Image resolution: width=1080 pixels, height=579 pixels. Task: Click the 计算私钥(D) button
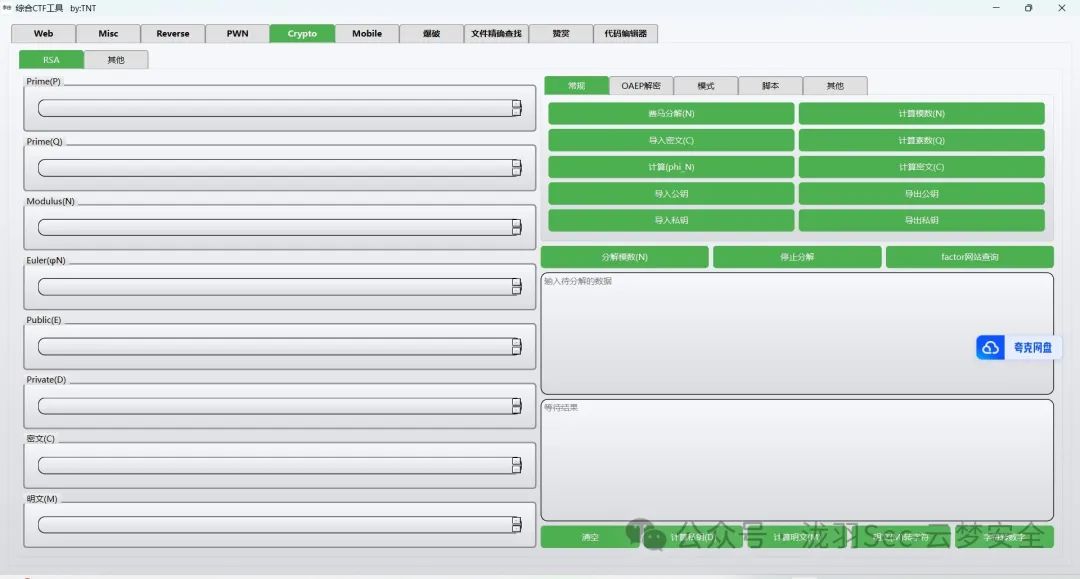694,537
